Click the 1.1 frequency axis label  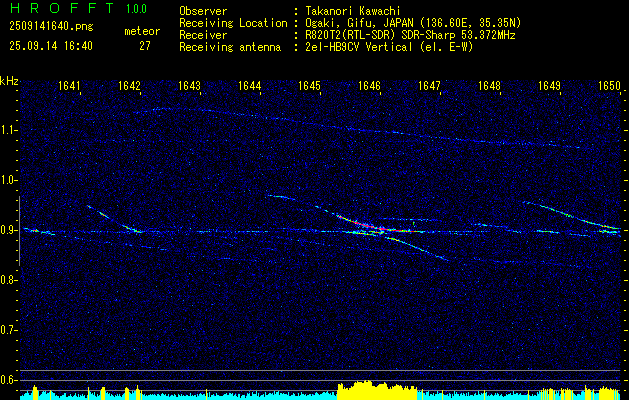9,130
